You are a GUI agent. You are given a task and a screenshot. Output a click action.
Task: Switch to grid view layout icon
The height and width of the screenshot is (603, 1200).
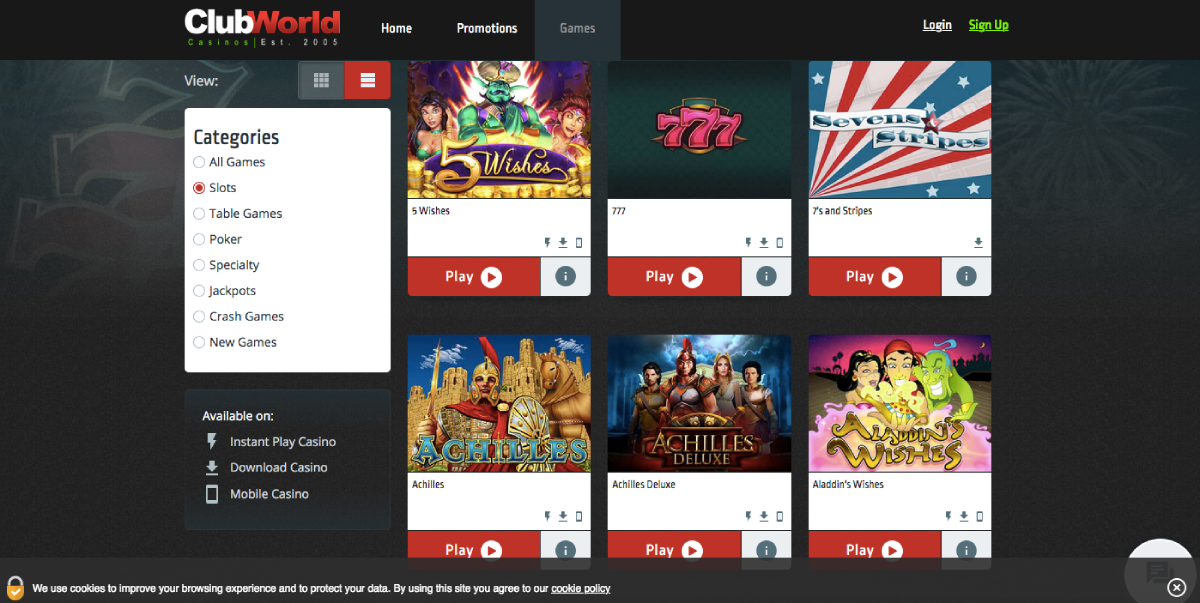pos(321,81)
